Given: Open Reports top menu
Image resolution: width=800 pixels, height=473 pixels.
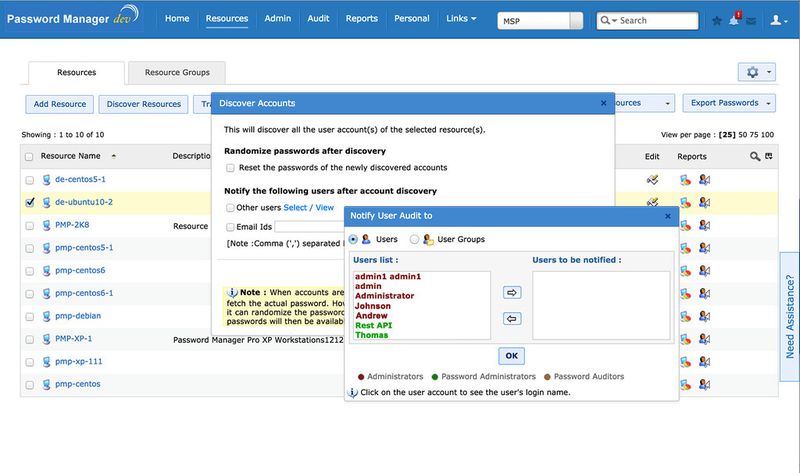Looking at the screenshot, I should pos(362,18).
